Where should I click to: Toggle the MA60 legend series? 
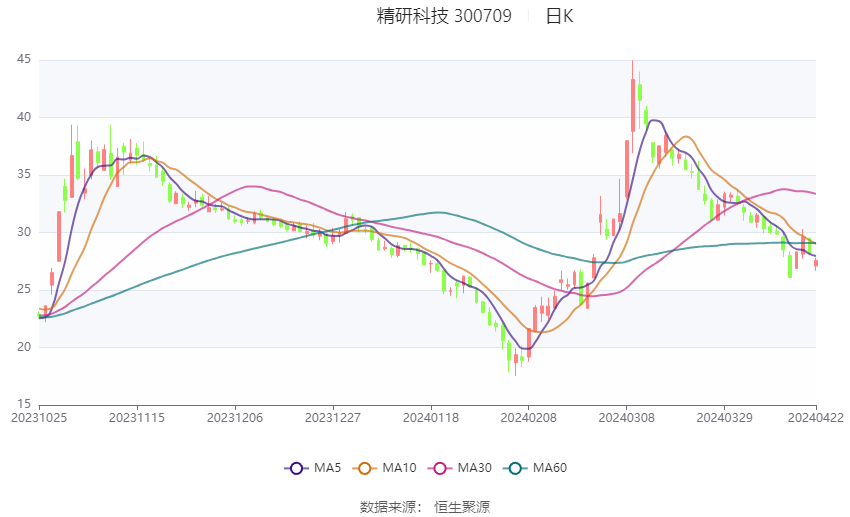coord(535,468)
